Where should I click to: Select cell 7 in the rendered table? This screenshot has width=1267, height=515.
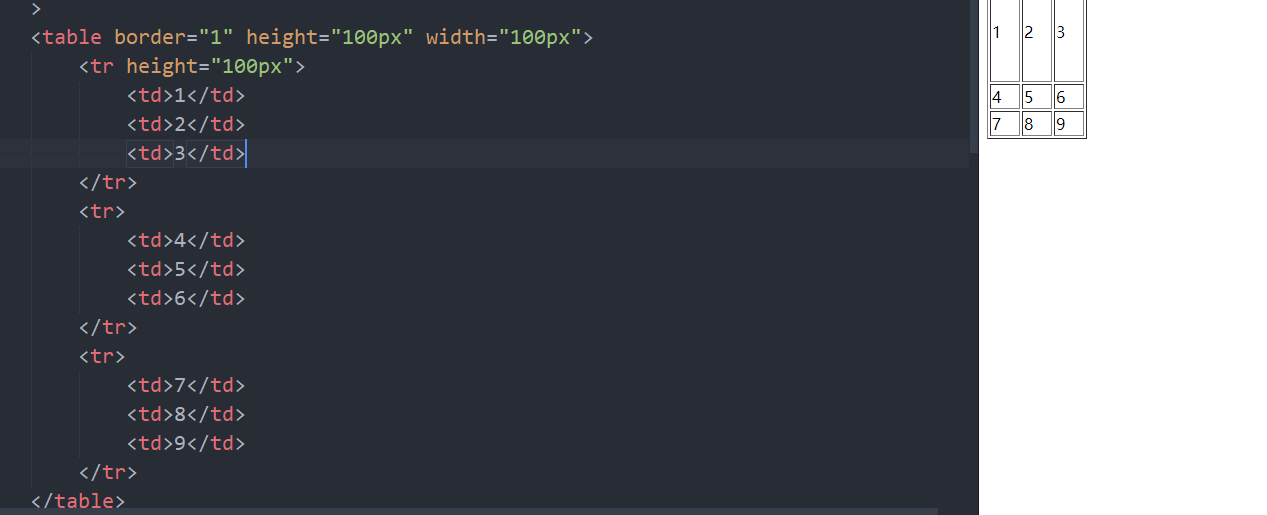[1005, 124]
